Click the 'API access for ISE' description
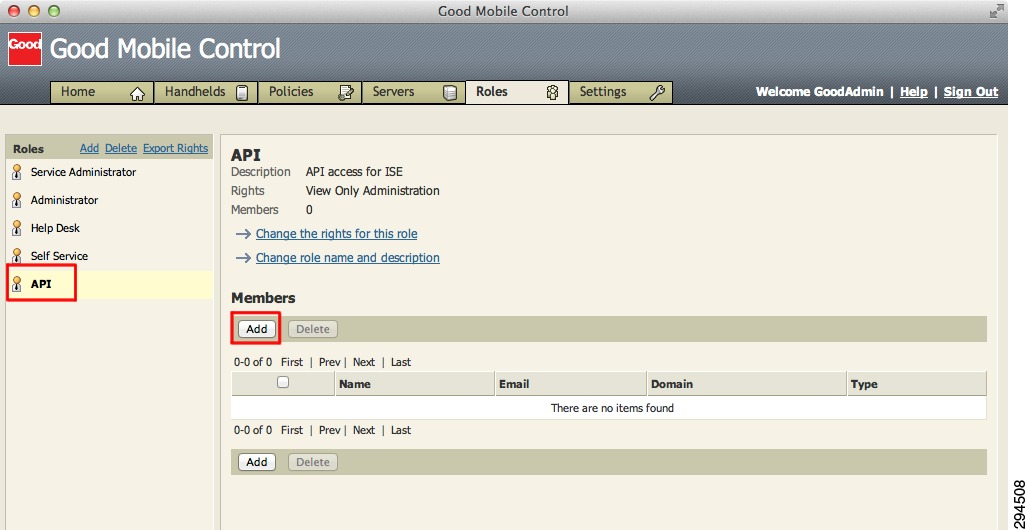The height and width of the screenshot is (530, 1026). click(x=354, y=172)
